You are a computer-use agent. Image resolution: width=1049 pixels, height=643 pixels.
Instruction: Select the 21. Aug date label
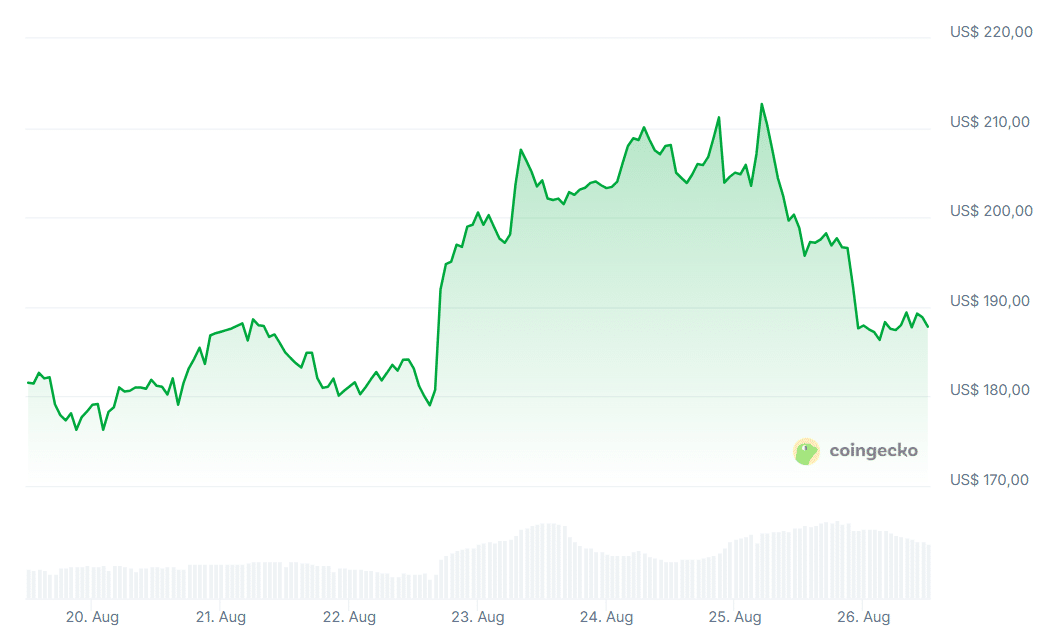coord(221,617)
